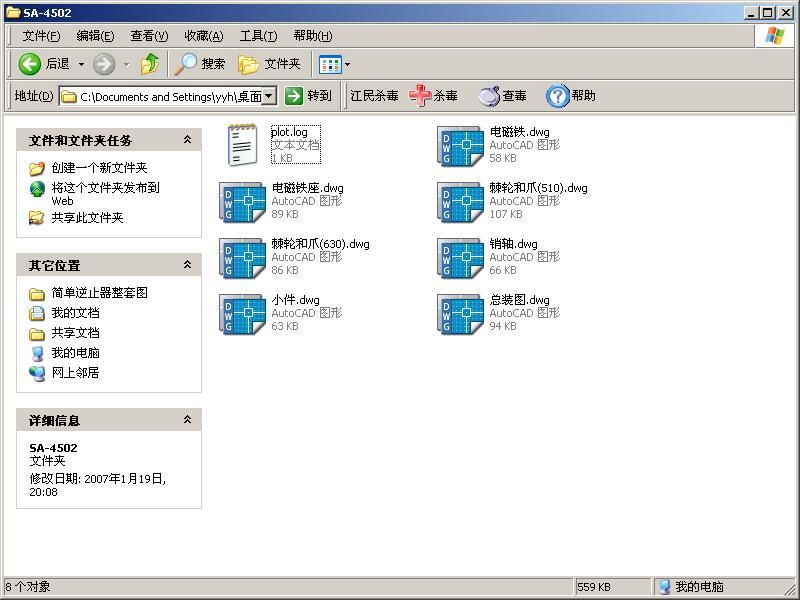The image size is (800, 600).
Task: Open the 编辑(E) menu
Action: click(95, 36)
